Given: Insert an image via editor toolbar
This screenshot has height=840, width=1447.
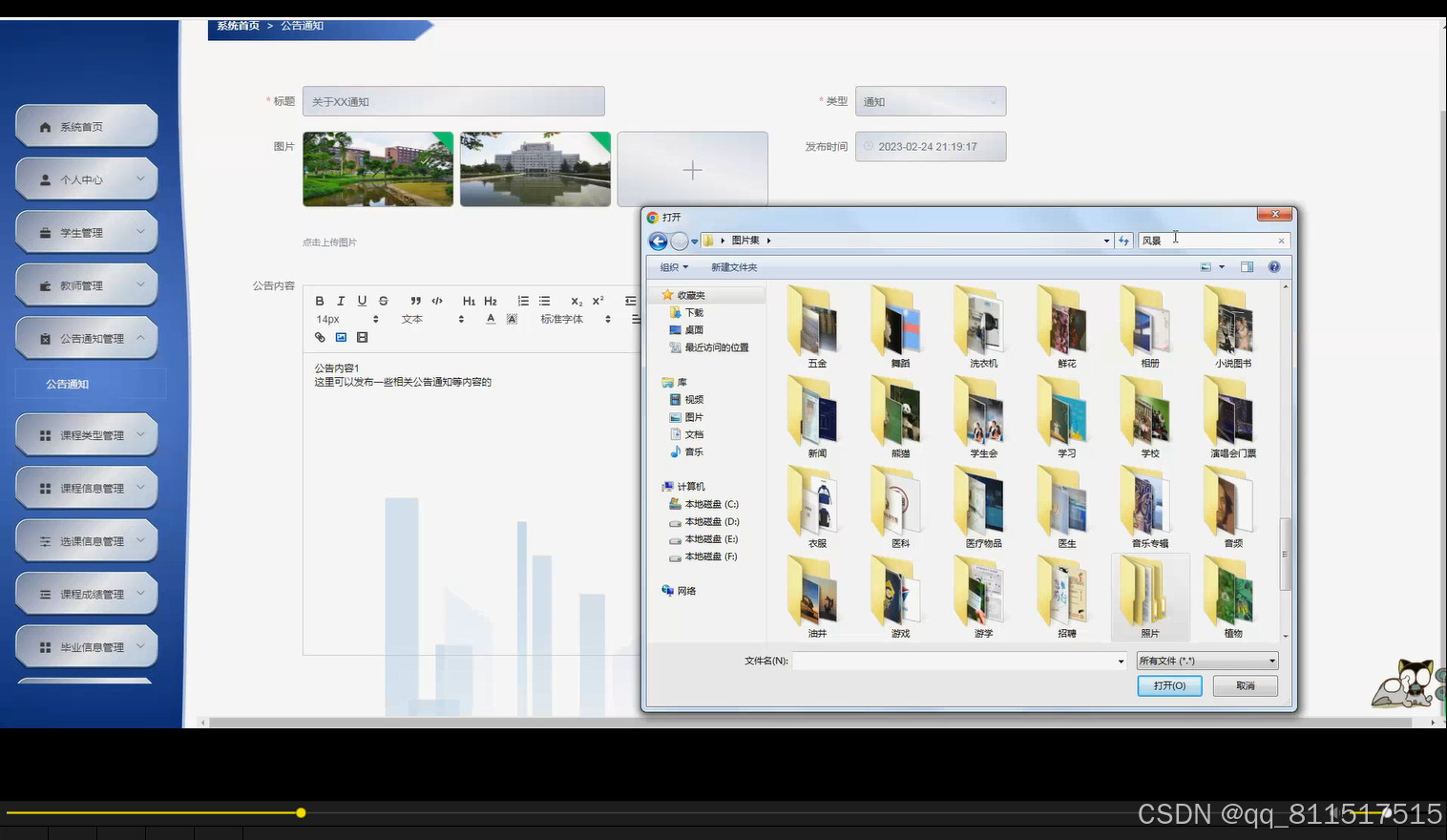Looking at the screenshot, I should (341, 337).
